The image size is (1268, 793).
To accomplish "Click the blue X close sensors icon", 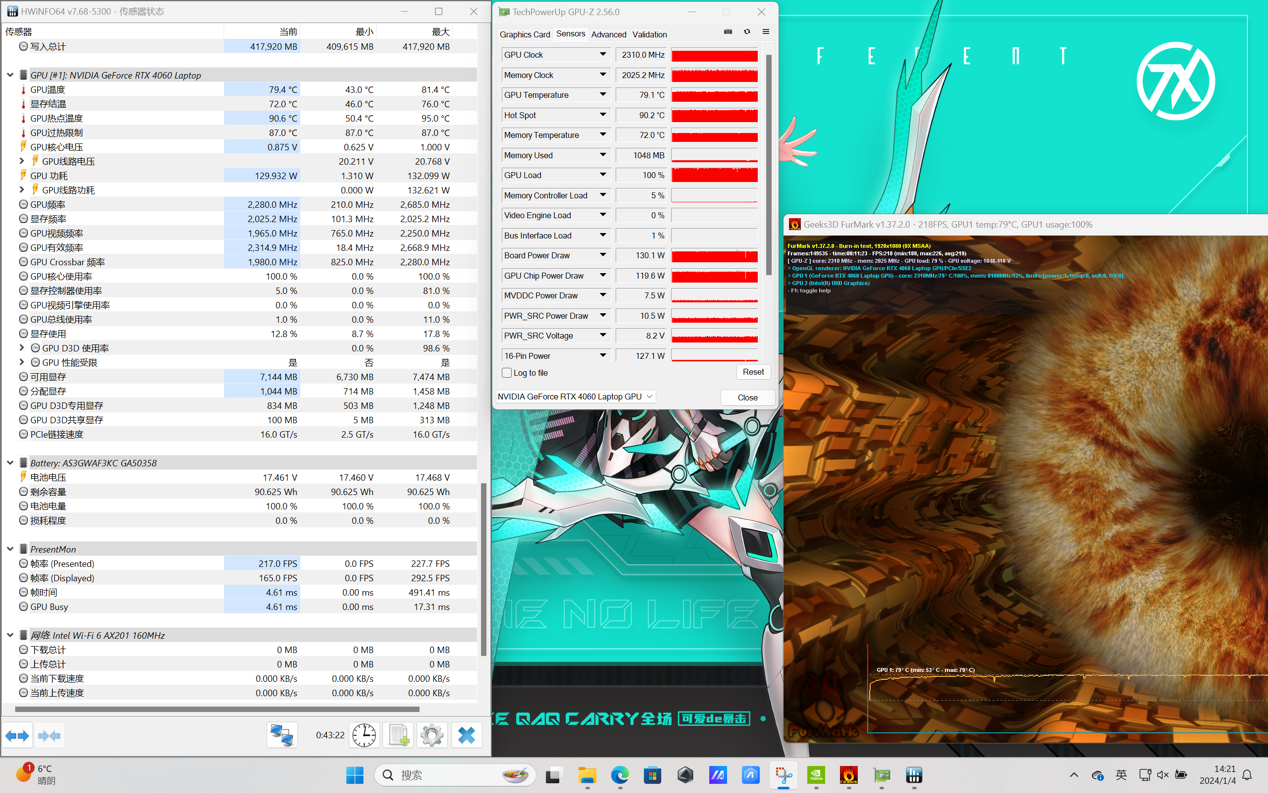I will [x=466, y=736].
